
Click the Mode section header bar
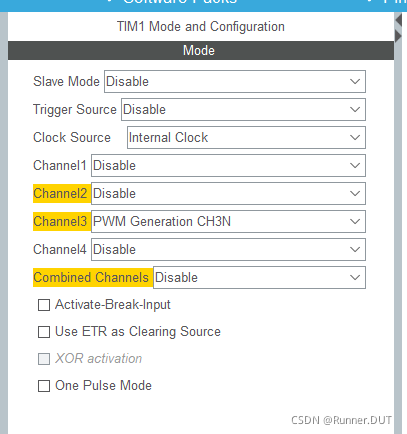[201, 51]
